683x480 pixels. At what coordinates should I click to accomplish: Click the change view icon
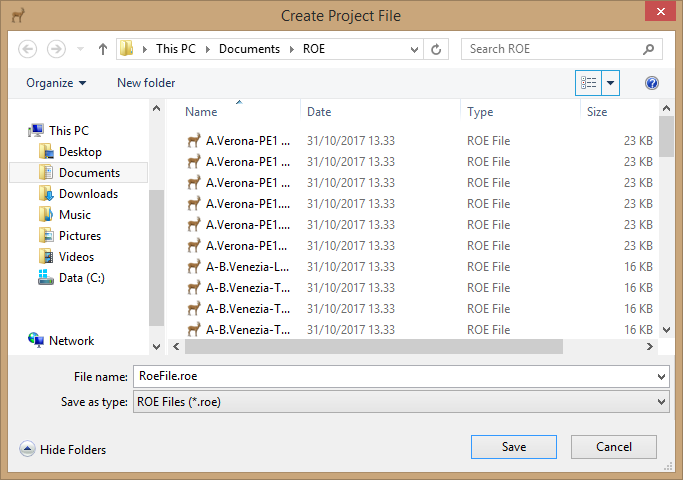coord(589,83)
